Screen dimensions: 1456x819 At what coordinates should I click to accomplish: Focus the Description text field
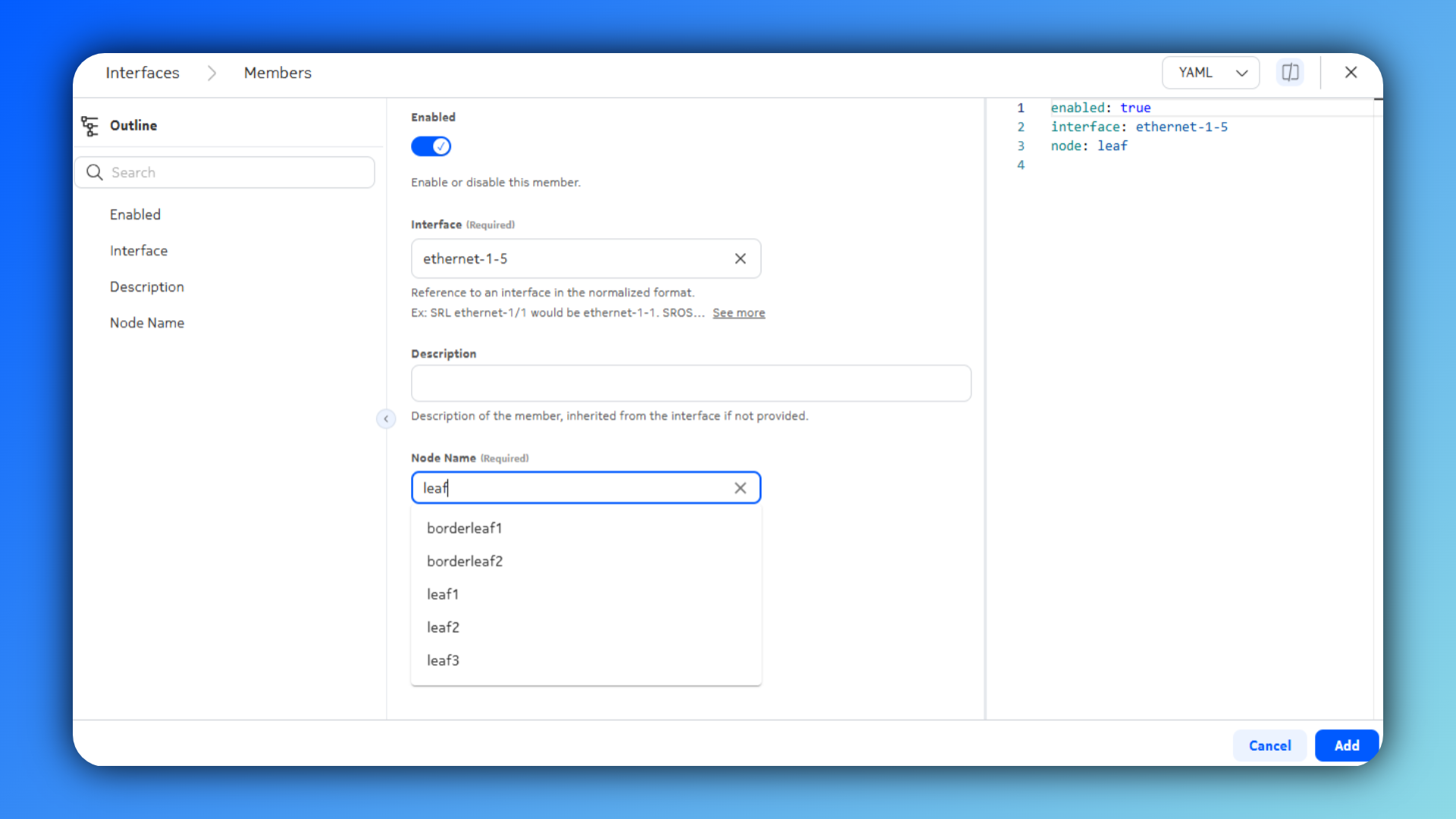click(690, 384)
